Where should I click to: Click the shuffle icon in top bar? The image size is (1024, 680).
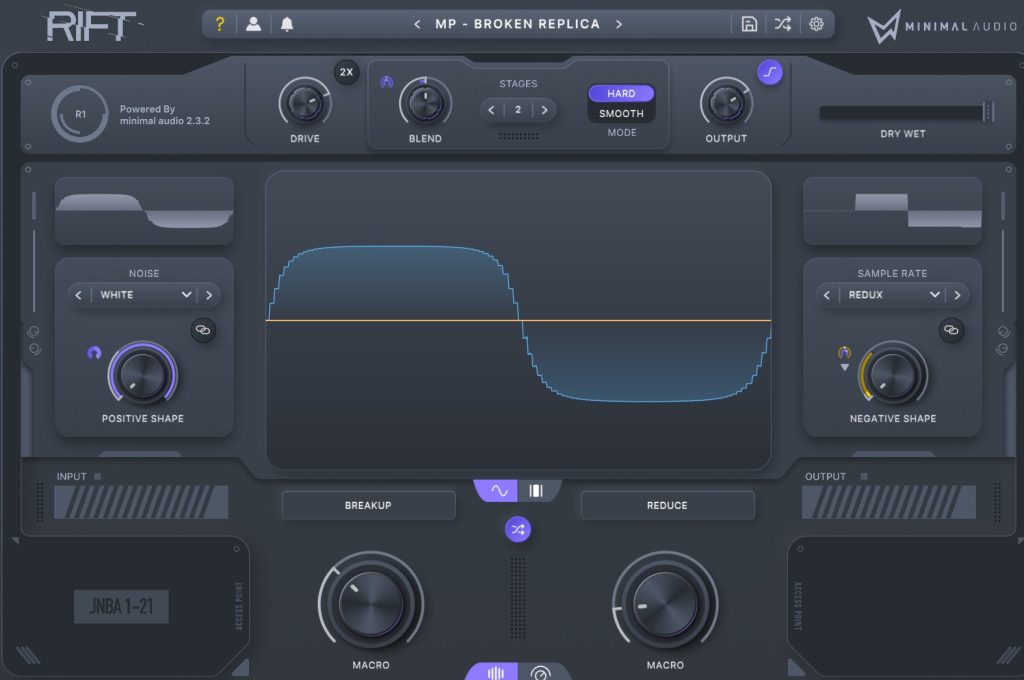[782, 24]
